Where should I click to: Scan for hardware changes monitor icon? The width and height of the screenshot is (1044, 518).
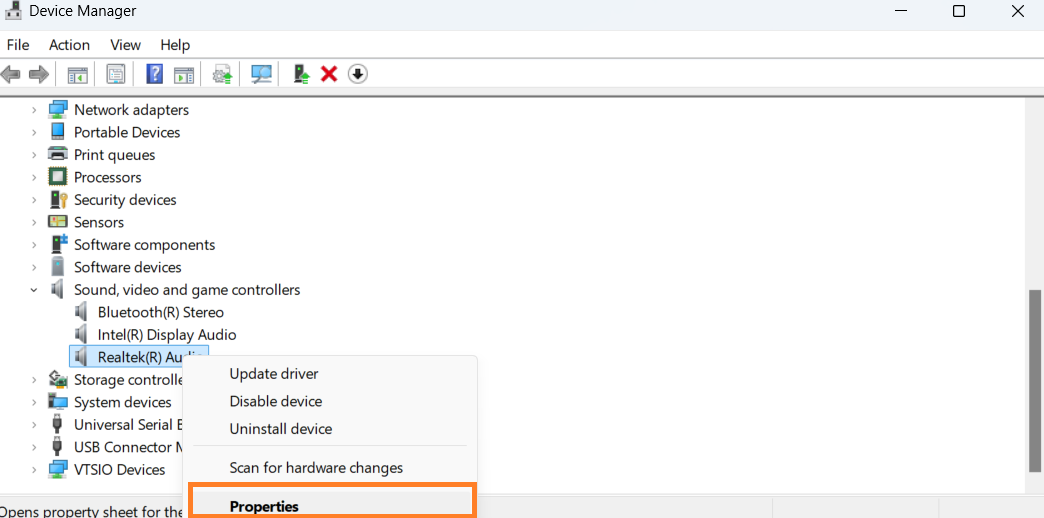coord(261,75)
